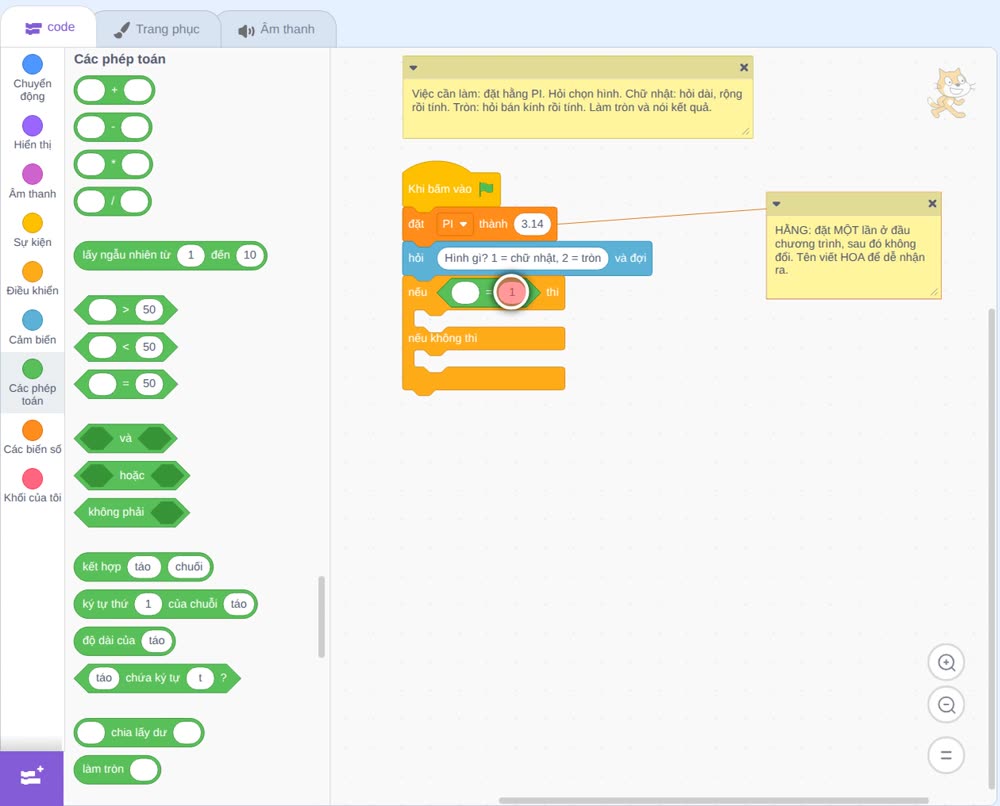Select the multiplication operator block
This screenshot has width=1000, height=806.
[x=114, y=165]
